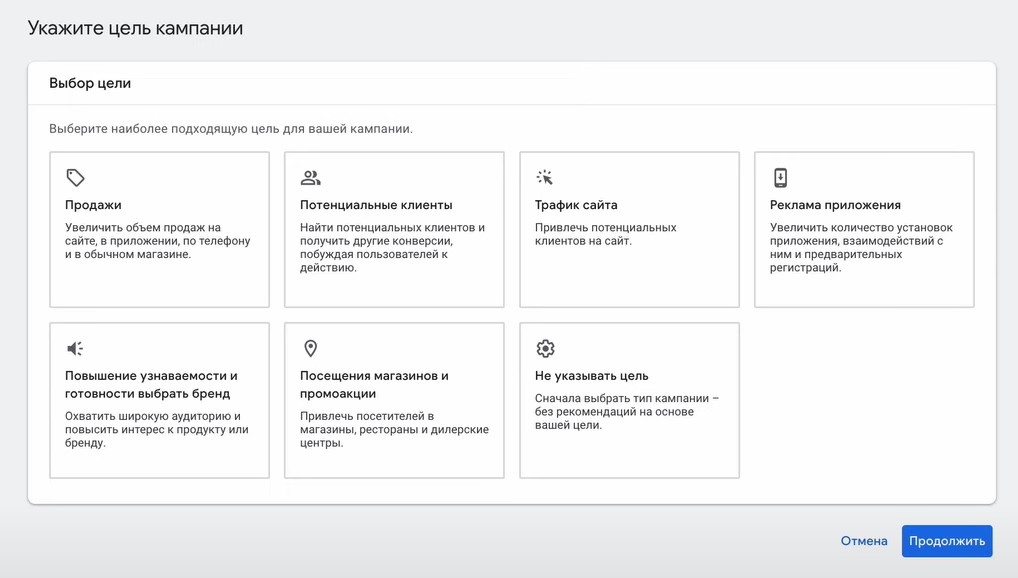Click the gear icon on Не указывать цель

[546, 348]
